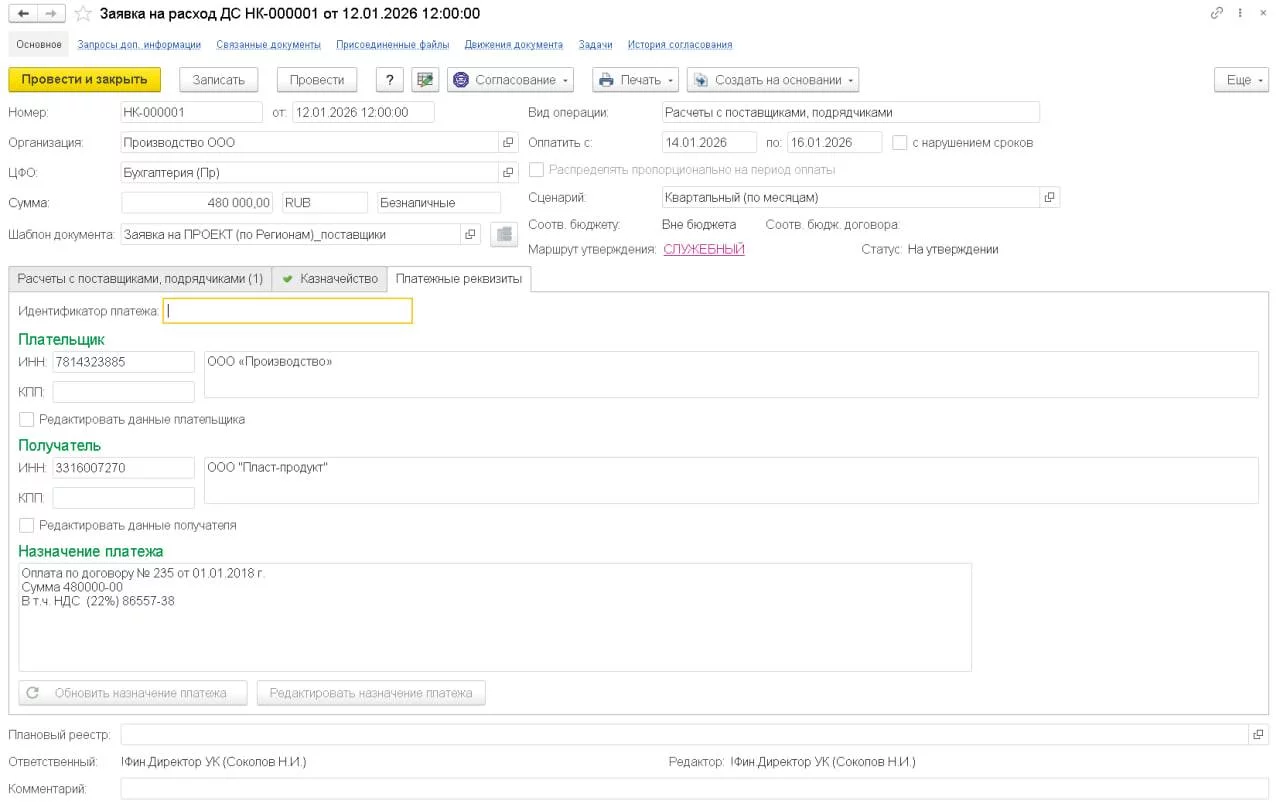1280x804 pixels.
Task: Expand the Печать dropdown arrow
Action: click(671, 81)
